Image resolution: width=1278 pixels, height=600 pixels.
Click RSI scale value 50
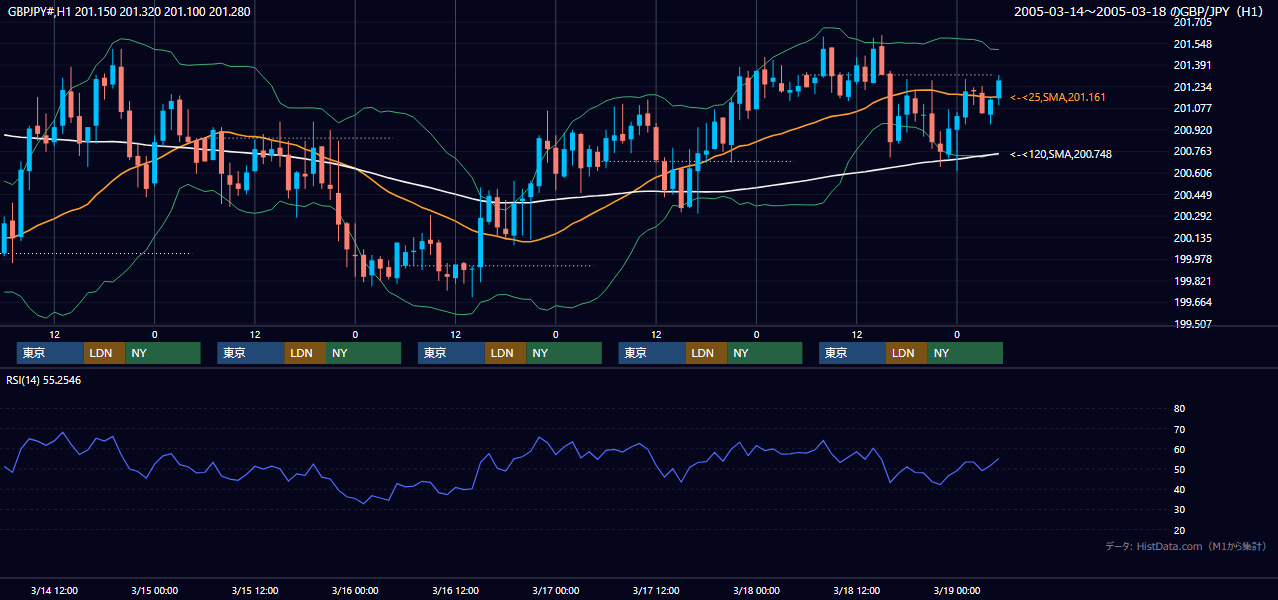[x=1179, y=469]
